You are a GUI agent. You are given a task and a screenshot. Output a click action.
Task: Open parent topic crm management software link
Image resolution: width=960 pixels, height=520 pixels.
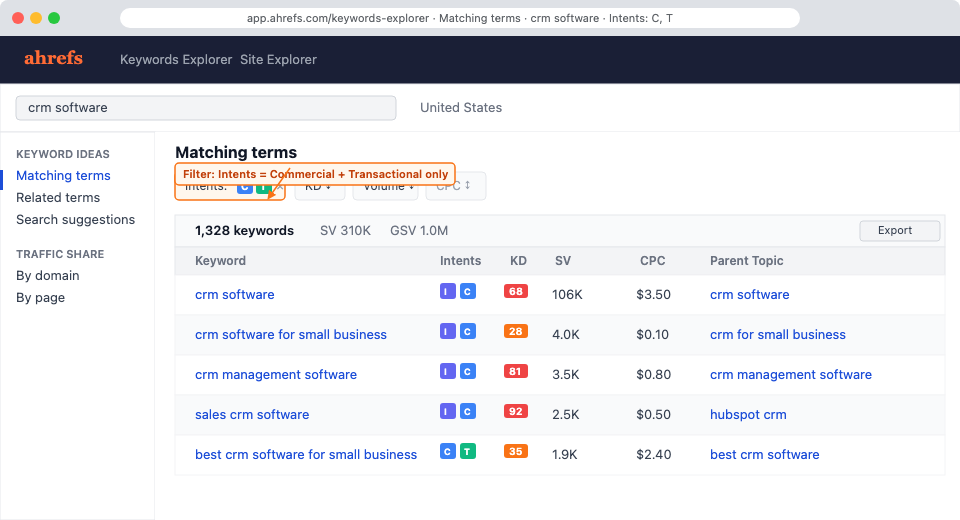(x=790, y=374)
